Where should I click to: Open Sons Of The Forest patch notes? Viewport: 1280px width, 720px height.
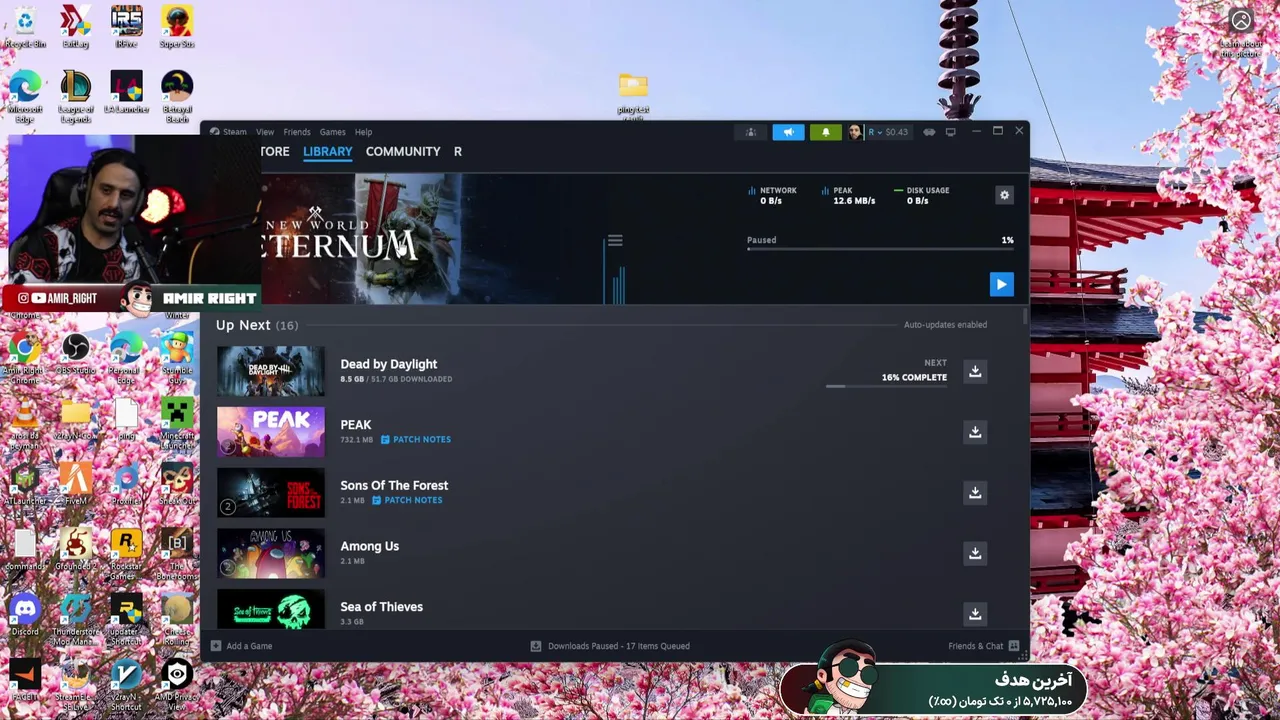[x=407, y=500]
